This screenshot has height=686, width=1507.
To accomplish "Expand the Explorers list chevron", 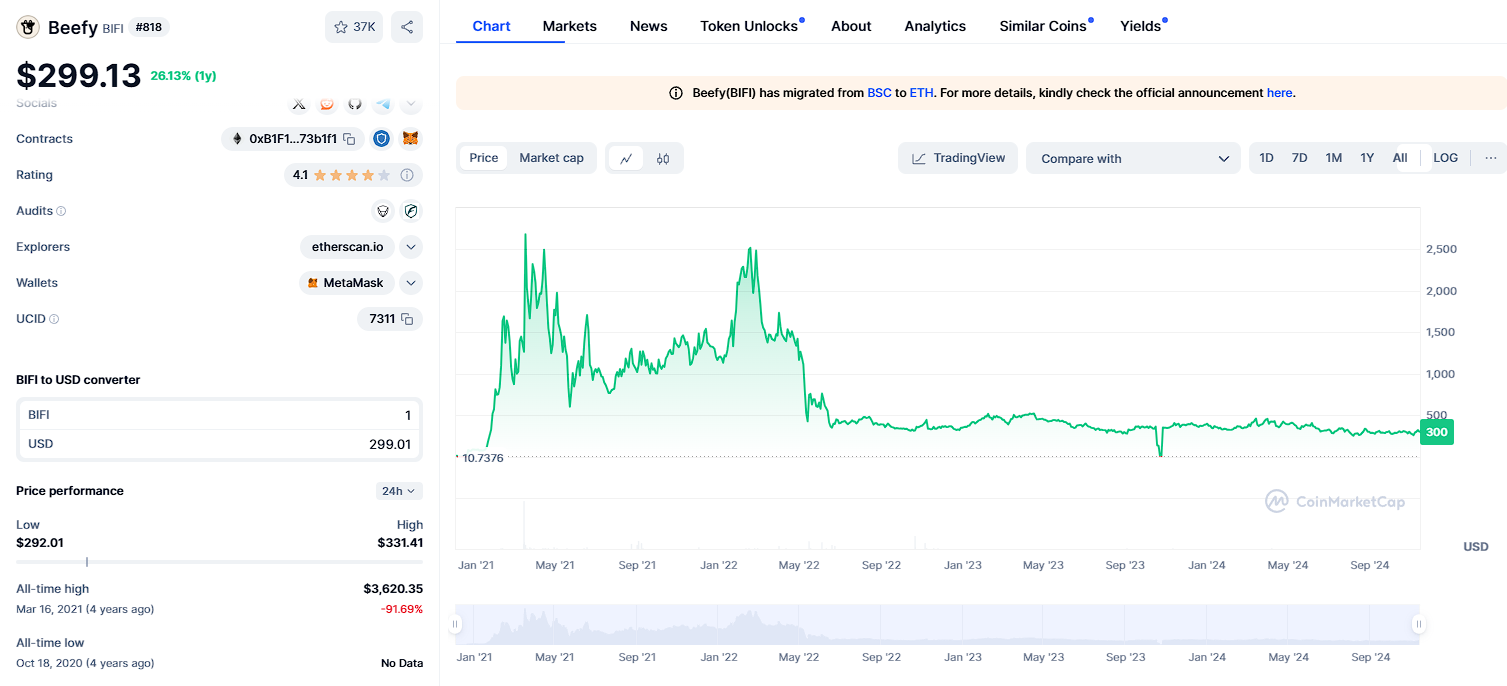I will coord(410,247).
